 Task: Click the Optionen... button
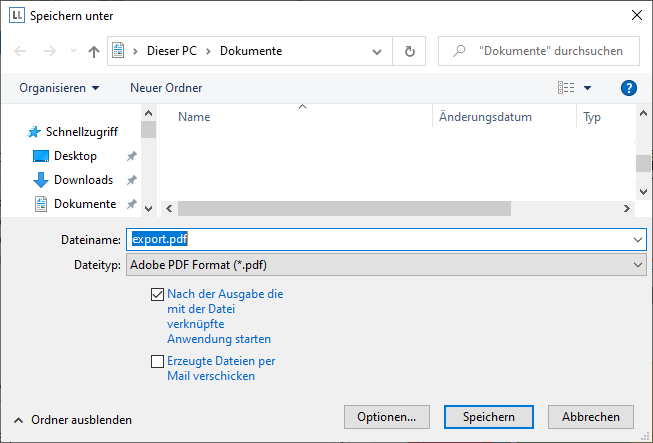click(x=386, y=416)
